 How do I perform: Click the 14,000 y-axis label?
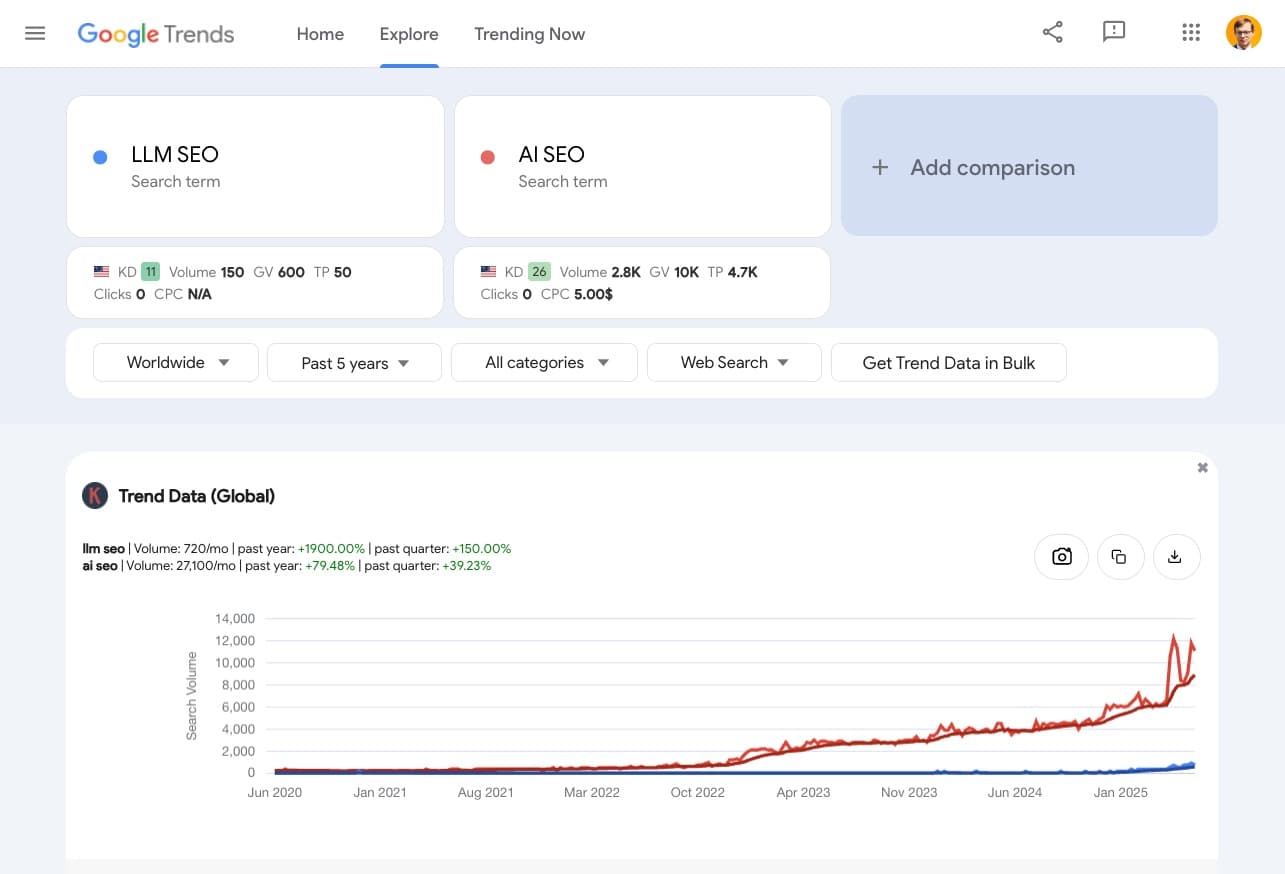click(235, 618)
